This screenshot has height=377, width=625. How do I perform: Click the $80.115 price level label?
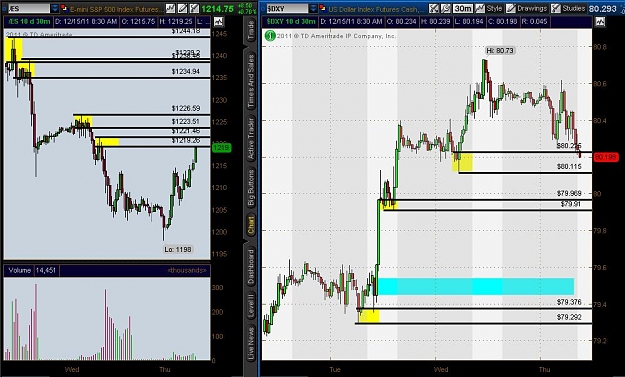pos(569,167)
